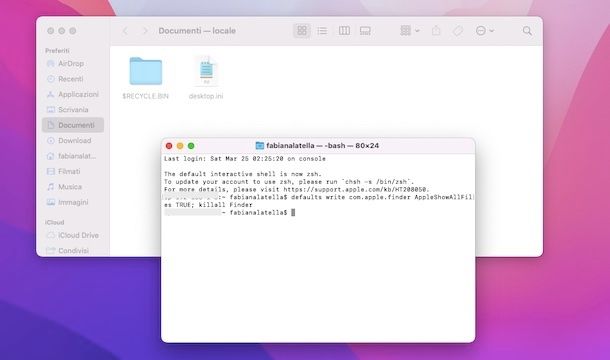Open Download in the Finder sidebar
Viewport: 610px width, 360px height.
(x=74, y=140)
